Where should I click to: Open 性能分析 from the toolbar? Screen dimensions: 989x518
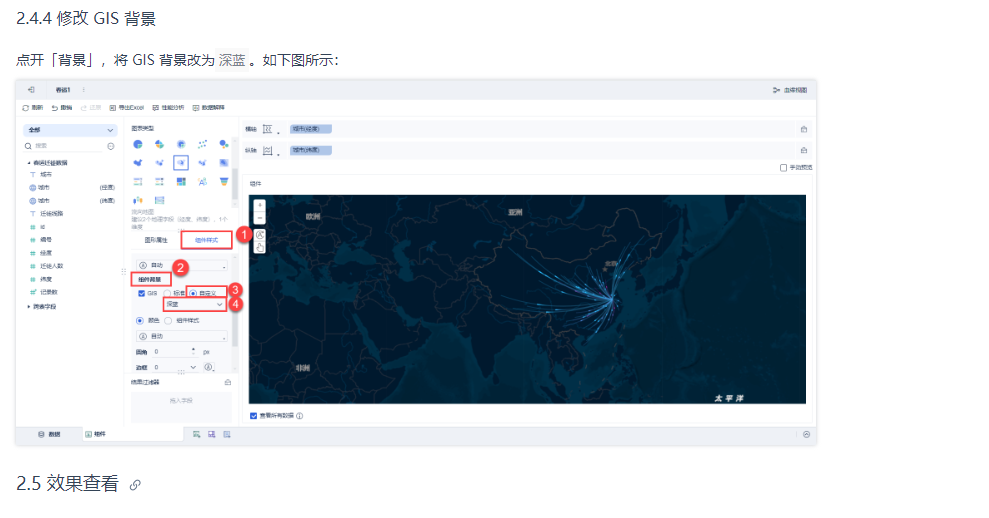point(168,108)
